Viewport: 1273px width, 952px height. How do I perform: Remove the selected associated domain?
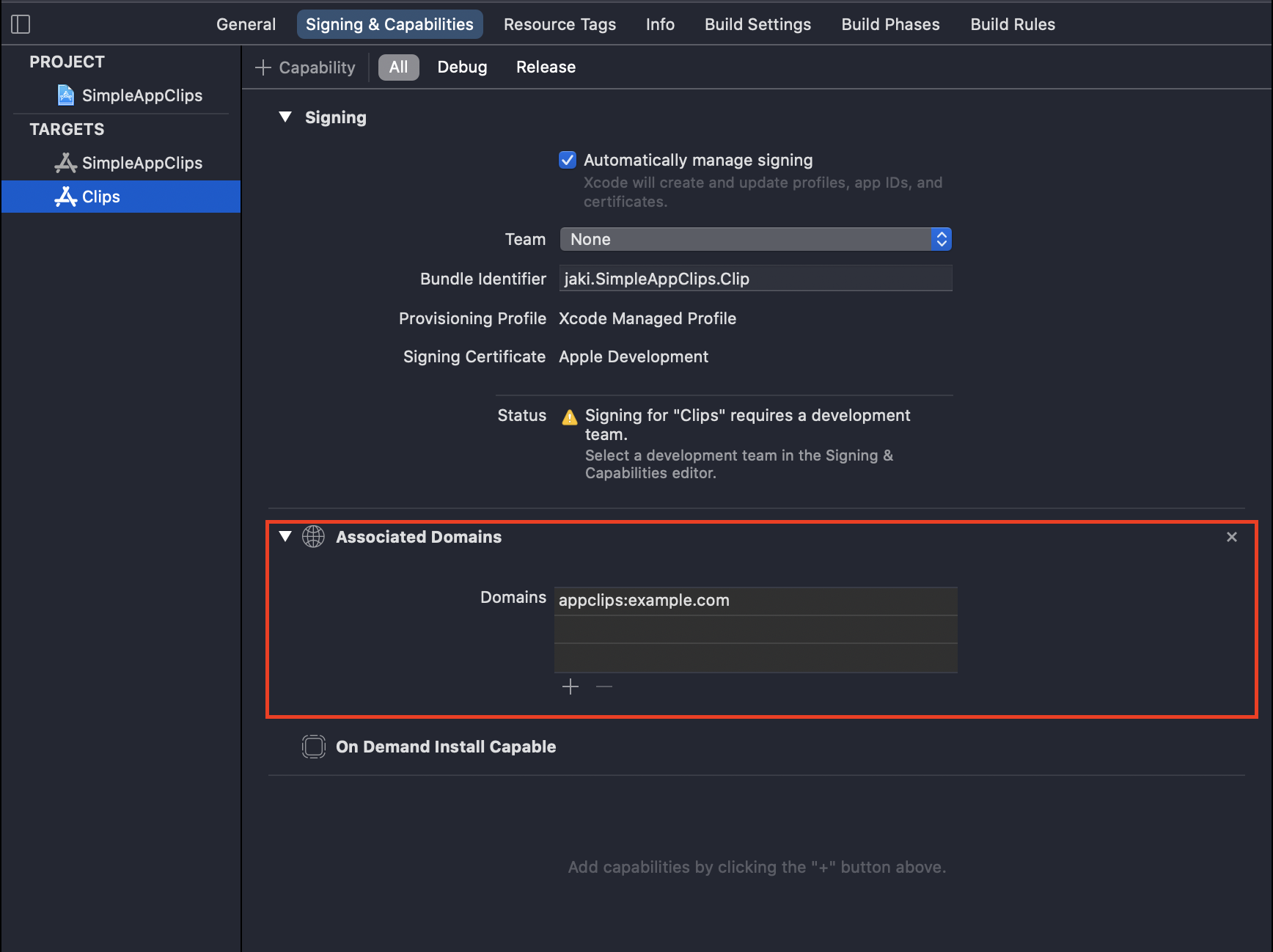pos(604,686)
